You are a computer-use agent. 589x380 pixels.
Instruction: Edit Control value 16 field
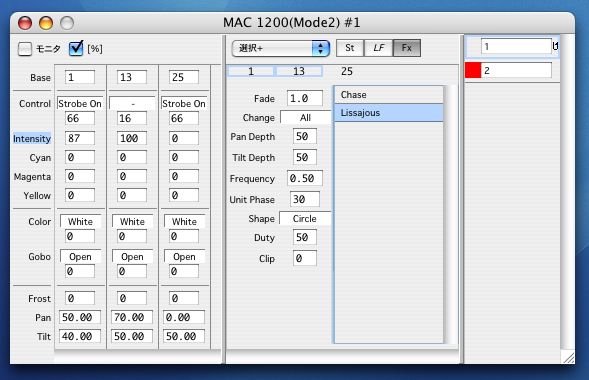[131, 118]
